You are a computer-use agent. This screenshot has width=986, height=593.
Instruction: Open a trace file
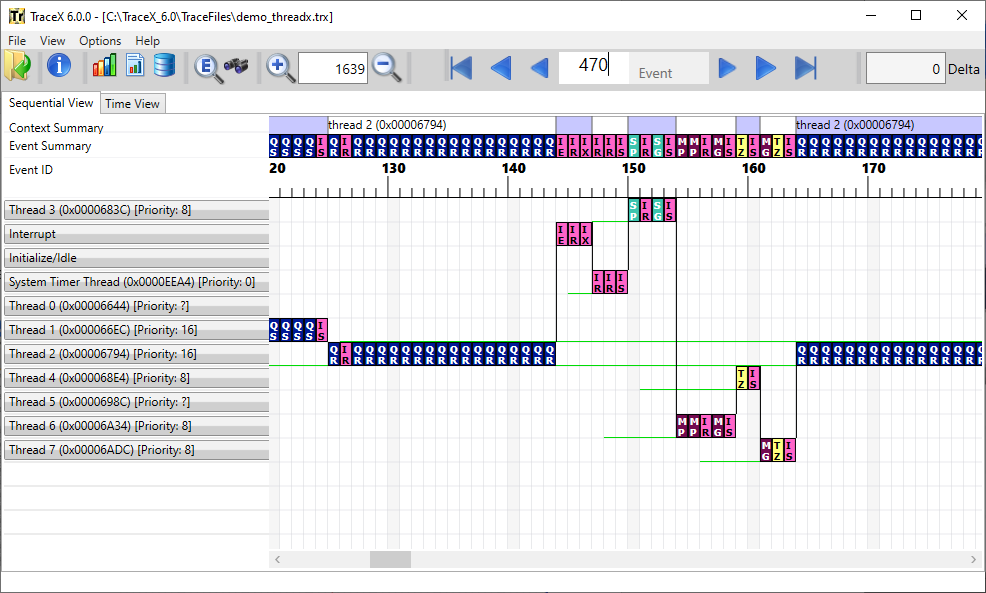(17, 67)
